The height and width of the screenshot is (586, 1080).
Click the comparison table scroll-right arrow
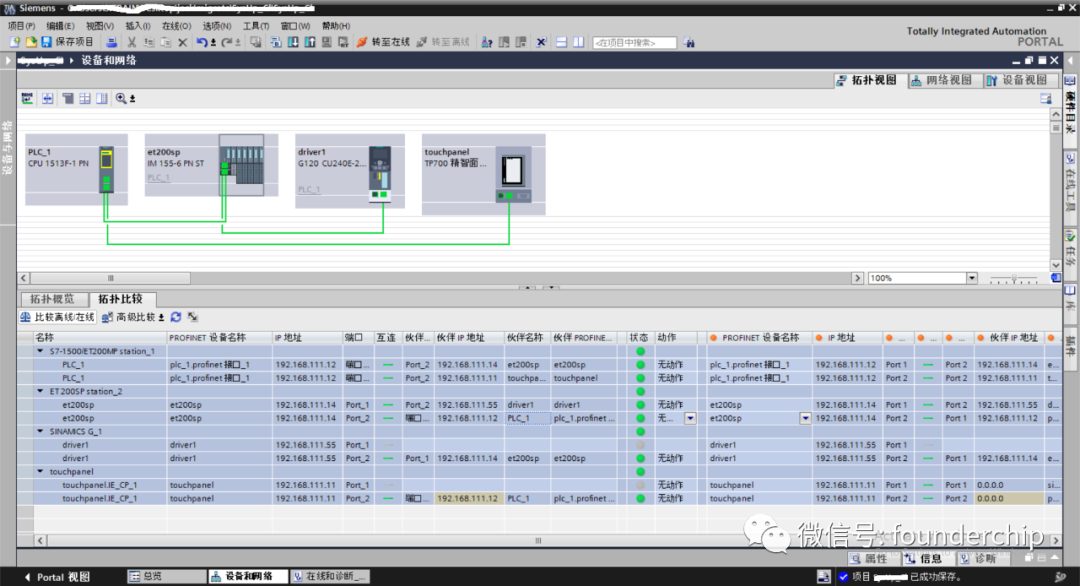pyautogui.click(x=1055, y=541)
